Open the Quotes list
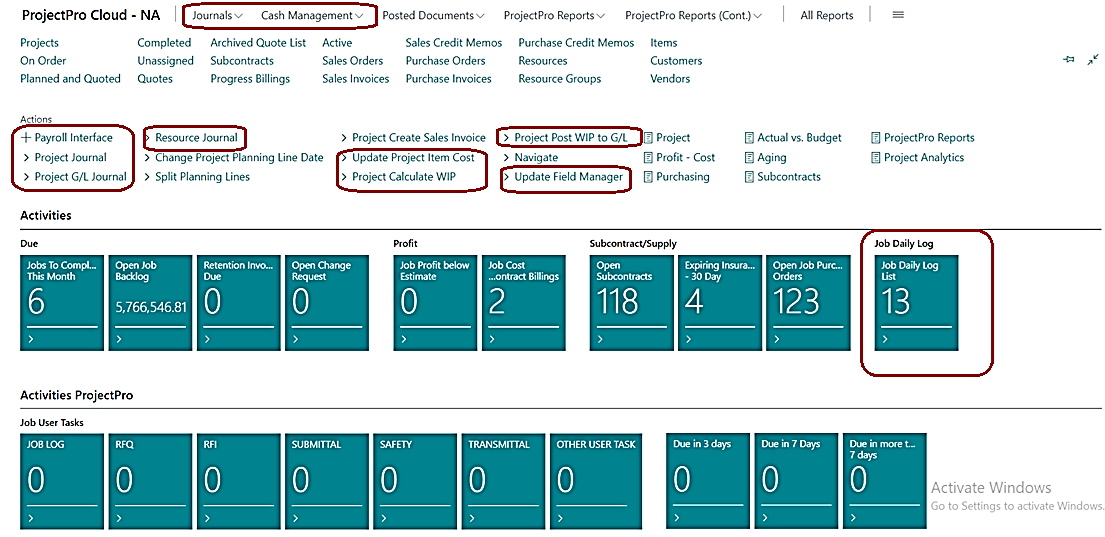The image size is (1105, 537). 155,79
